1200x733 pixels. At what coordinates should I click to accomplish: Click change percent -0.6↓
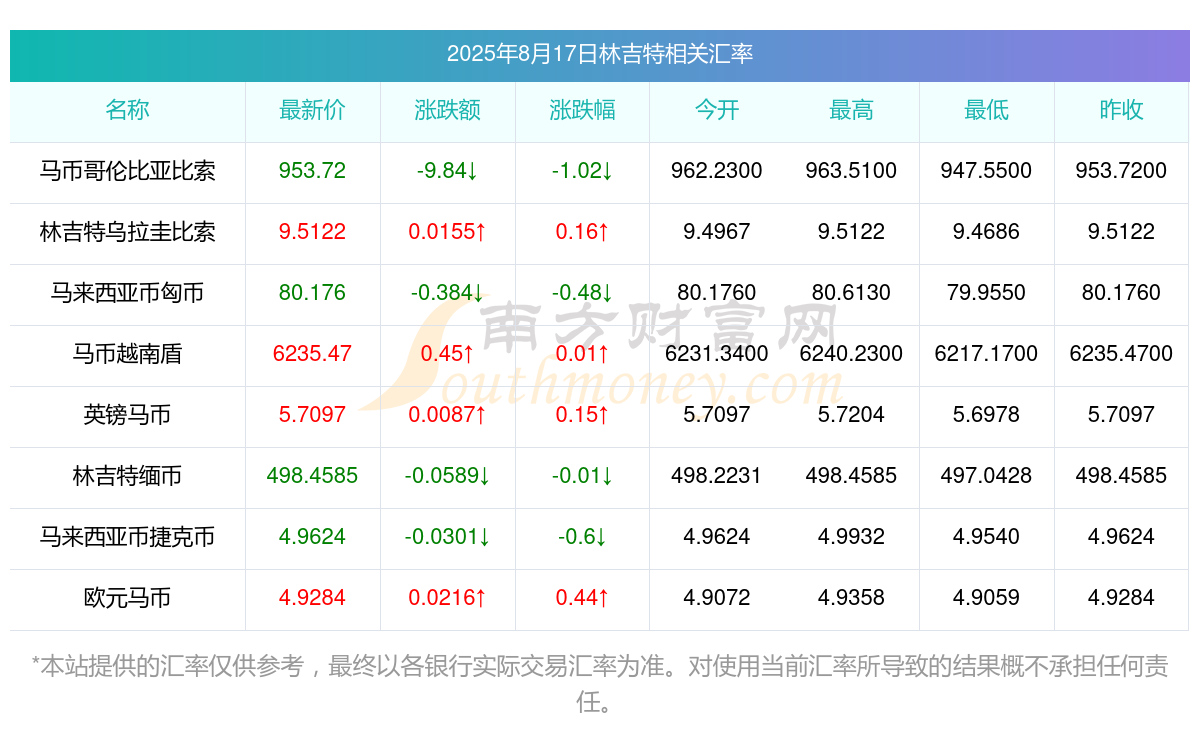[x=582, y=537]
